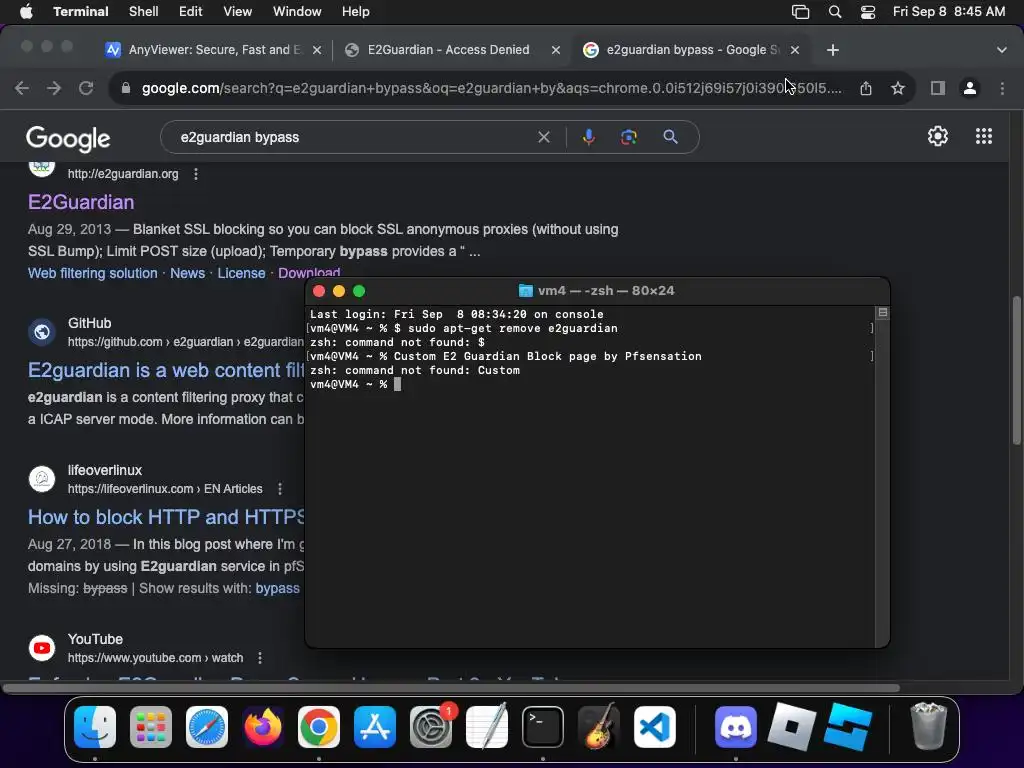
Task: Go forward in browser history
Action: click(x=54, y=88)
